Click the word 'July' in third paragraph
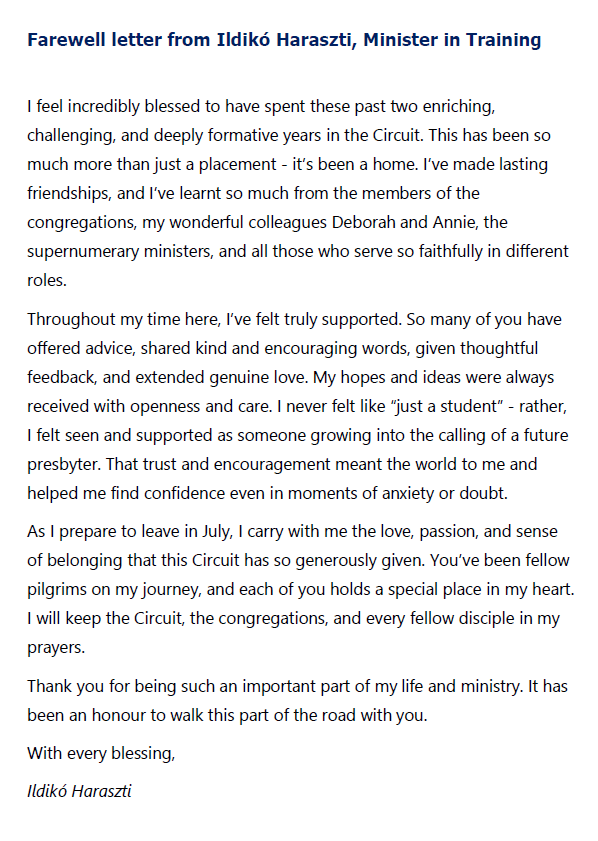 (x=217, y=532)
